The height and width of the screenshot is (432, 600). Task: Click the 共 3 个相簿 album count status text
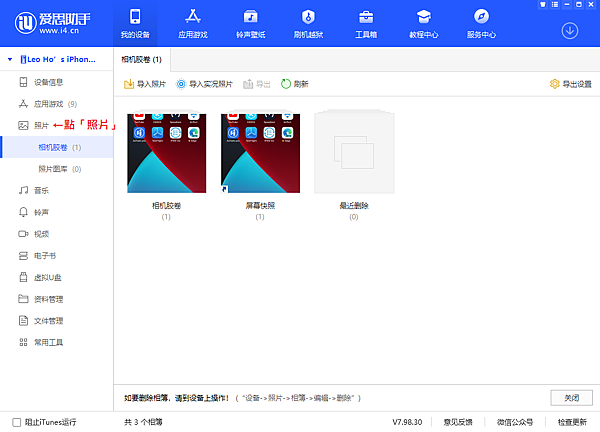[143, 422]
